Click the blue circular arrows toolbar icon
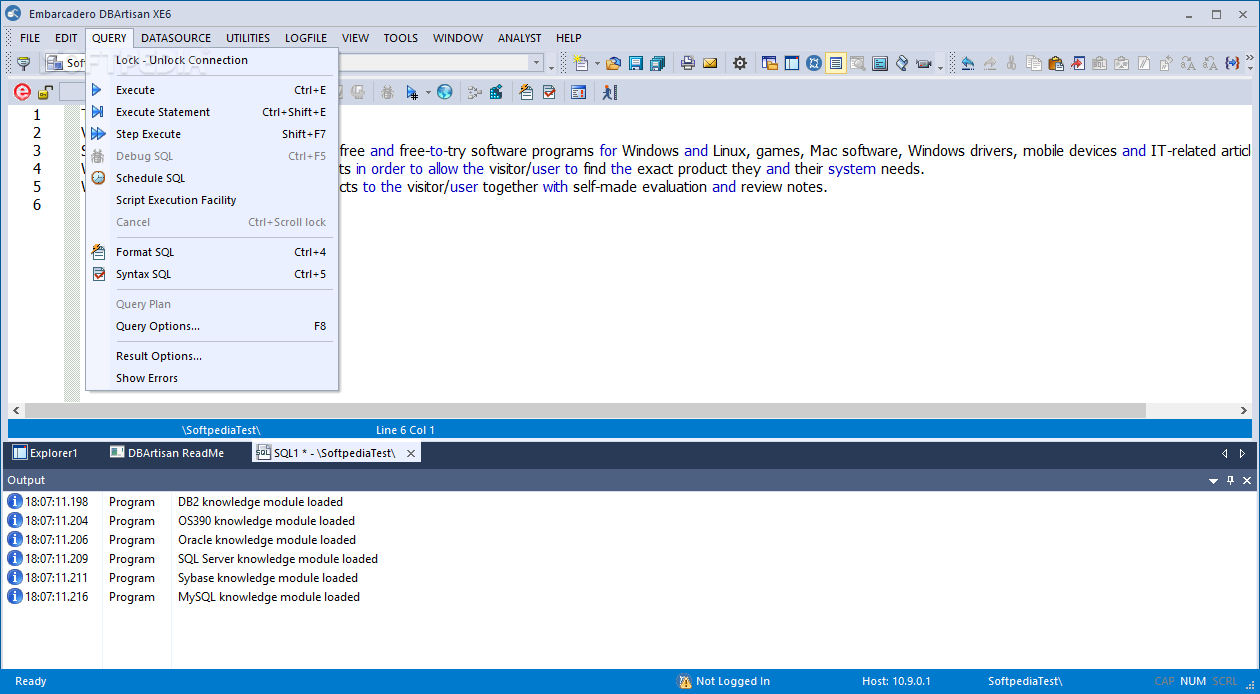 (x=814, y=63)
